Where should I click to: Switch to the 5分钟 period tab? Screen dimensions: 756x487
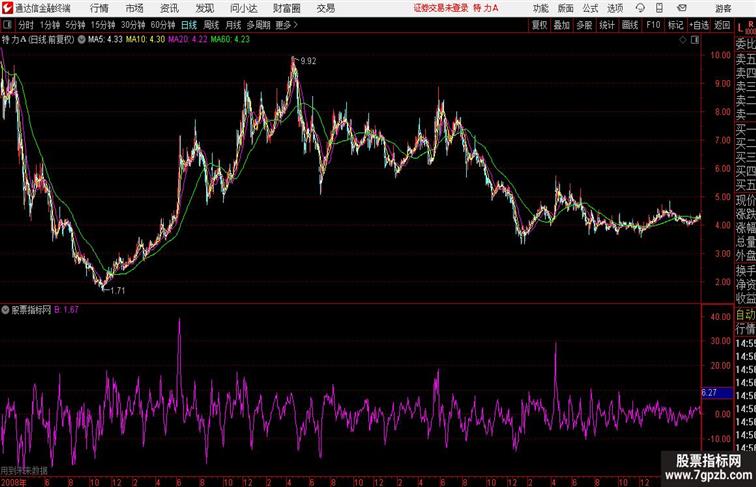point(75,25)
